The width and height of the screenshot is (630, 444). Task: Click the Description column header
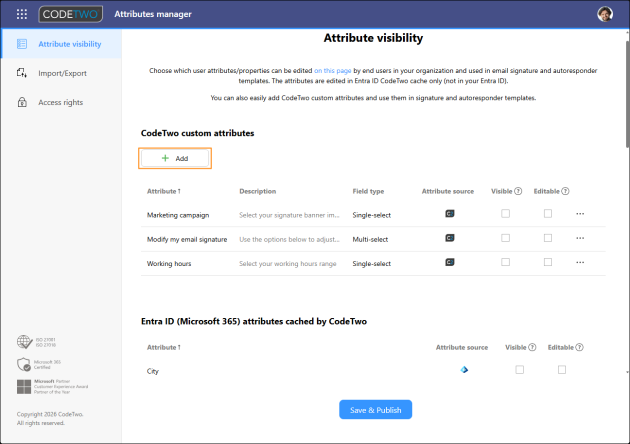click(258, 191)
